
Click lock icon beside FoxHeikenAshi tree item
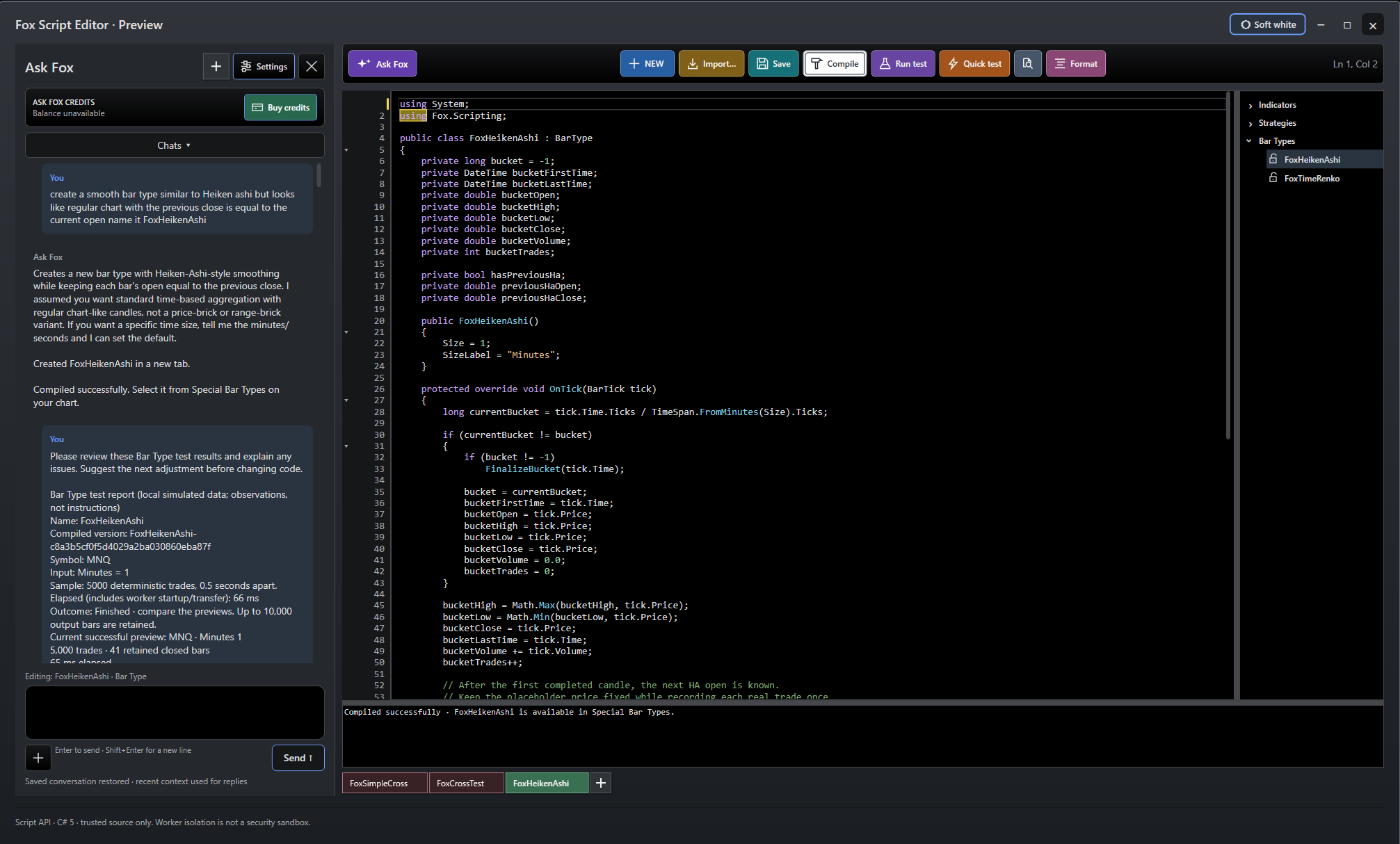point(1273,159)
